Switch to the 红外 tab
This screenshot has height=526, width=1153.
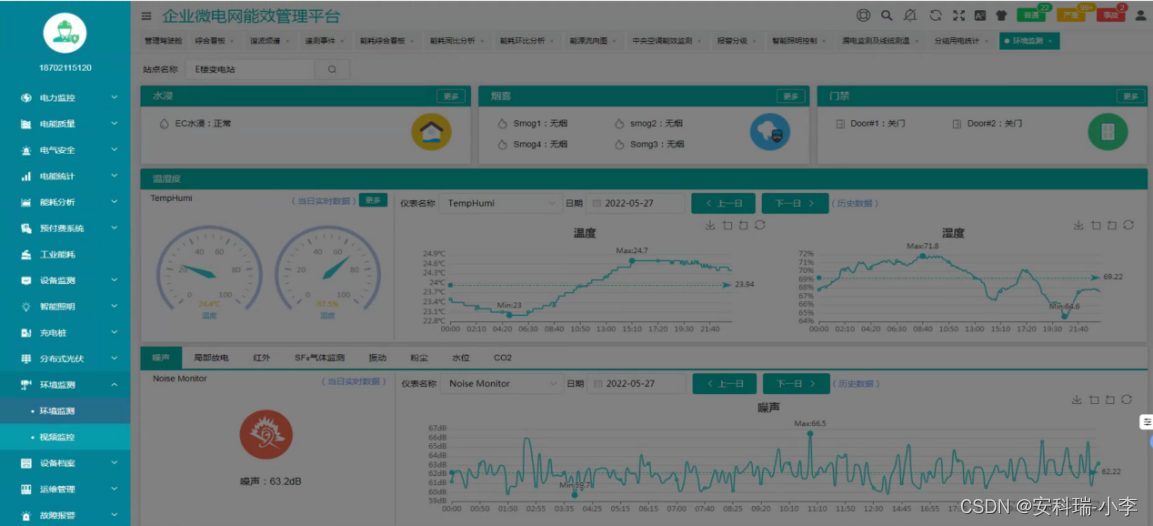[x=261, y=358]
